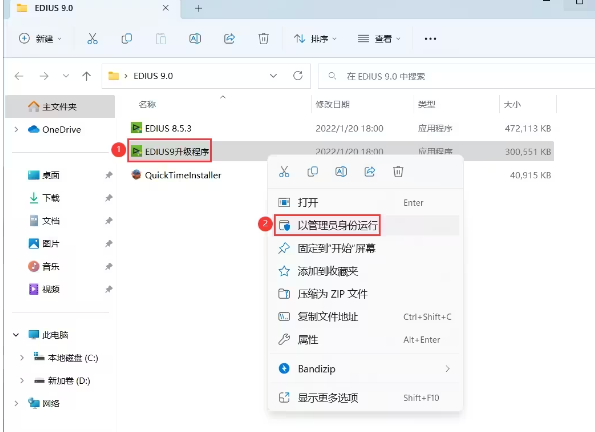This screenshot has width=595, height=432.
Task: Click the Rename icon in the context menu
Action: [x=341, y=172]
